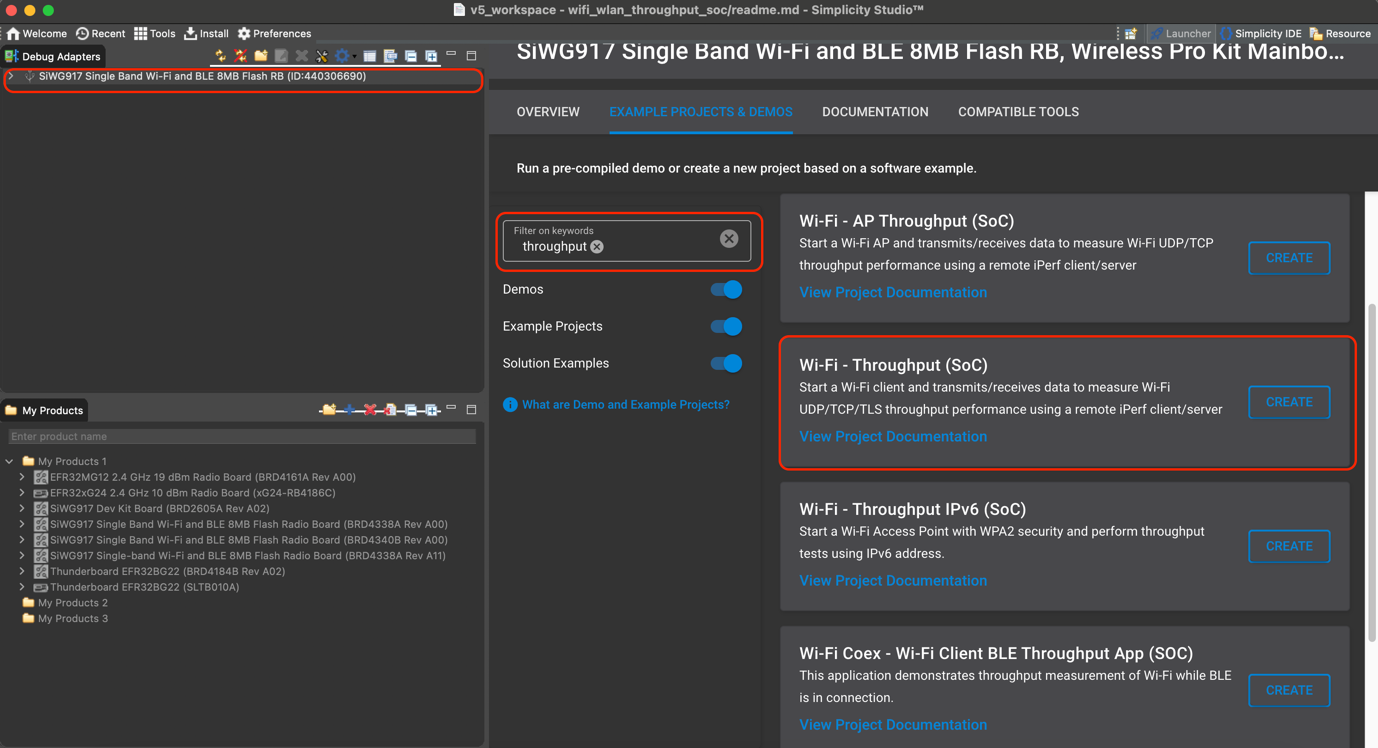Open the adapter configuration wrench tool
The image size is (1378, 748).
pos(321,56)
